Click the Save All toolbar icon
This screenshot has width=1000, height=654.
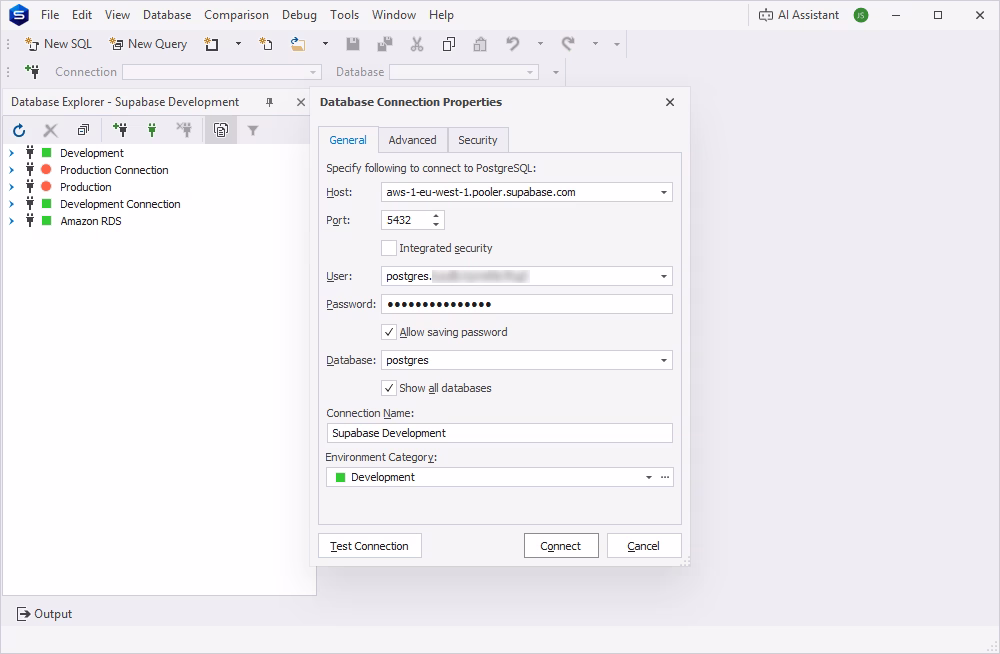385,44
